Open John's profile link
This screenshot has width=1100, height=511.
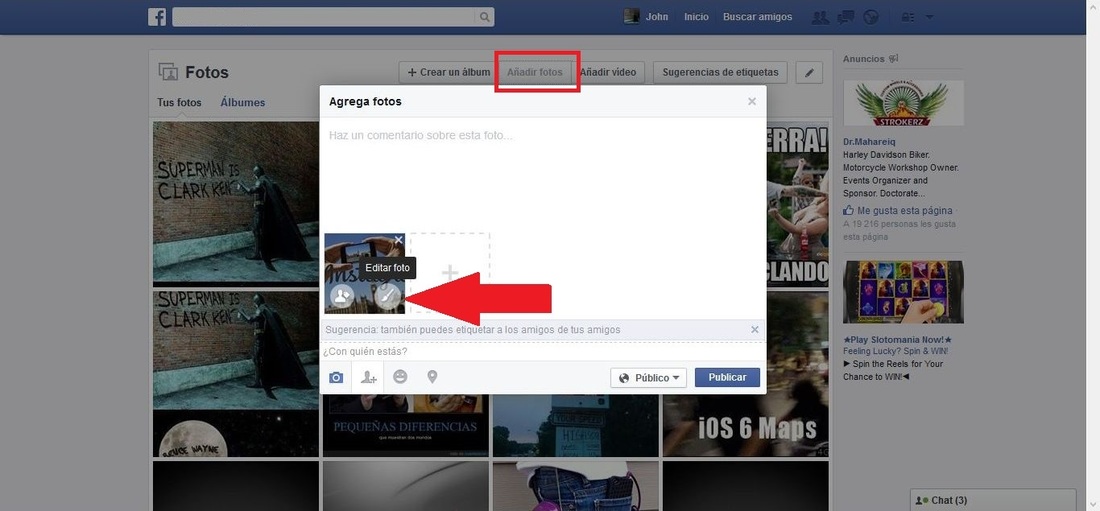pos(657,17)
